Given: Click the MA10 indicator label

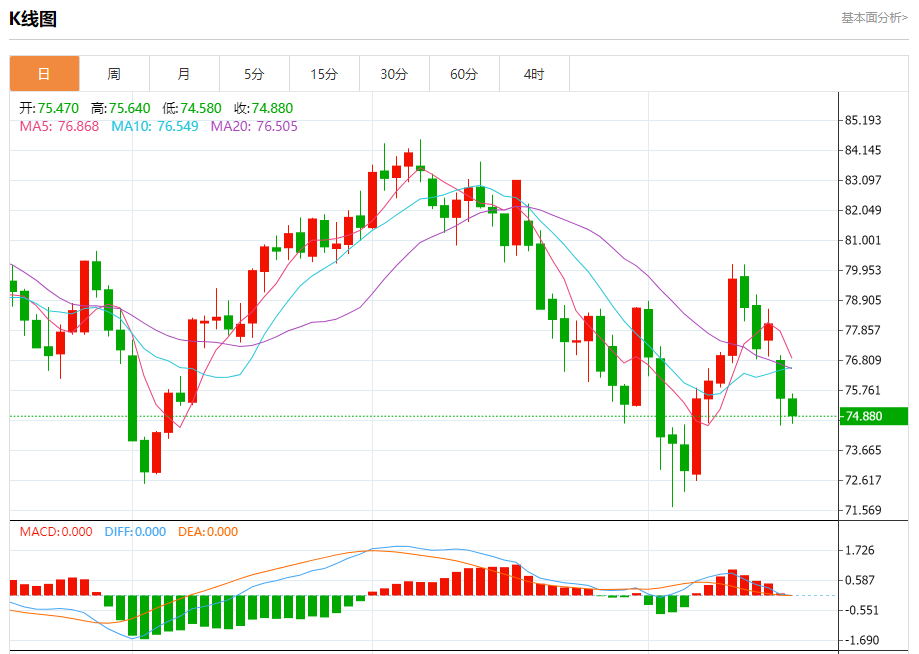Looking at the screenshot, I should [155, 127].
